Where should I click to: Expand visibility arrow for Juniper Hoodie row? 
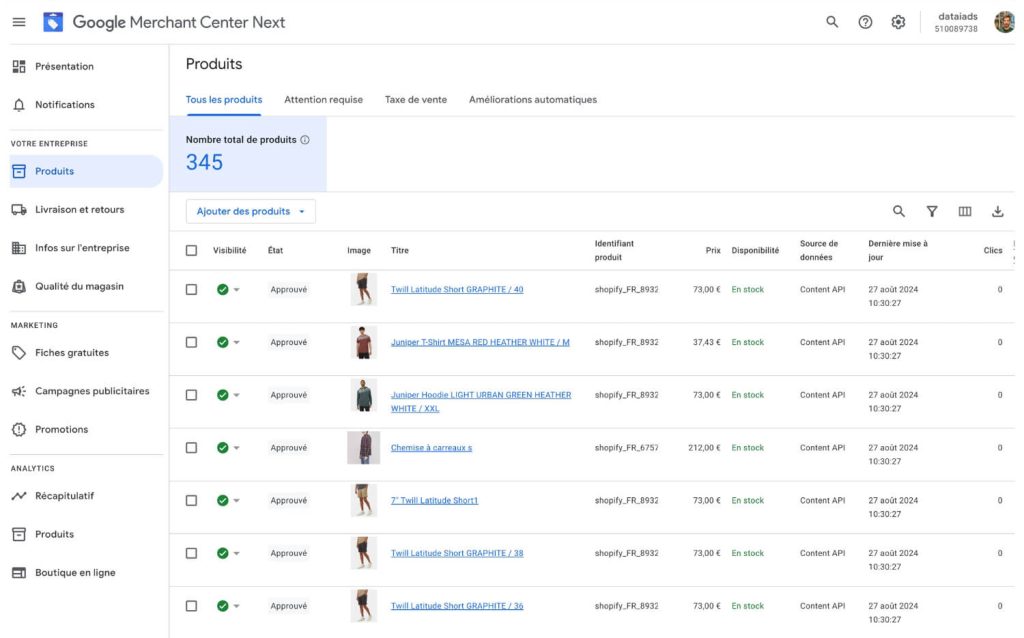236,395
